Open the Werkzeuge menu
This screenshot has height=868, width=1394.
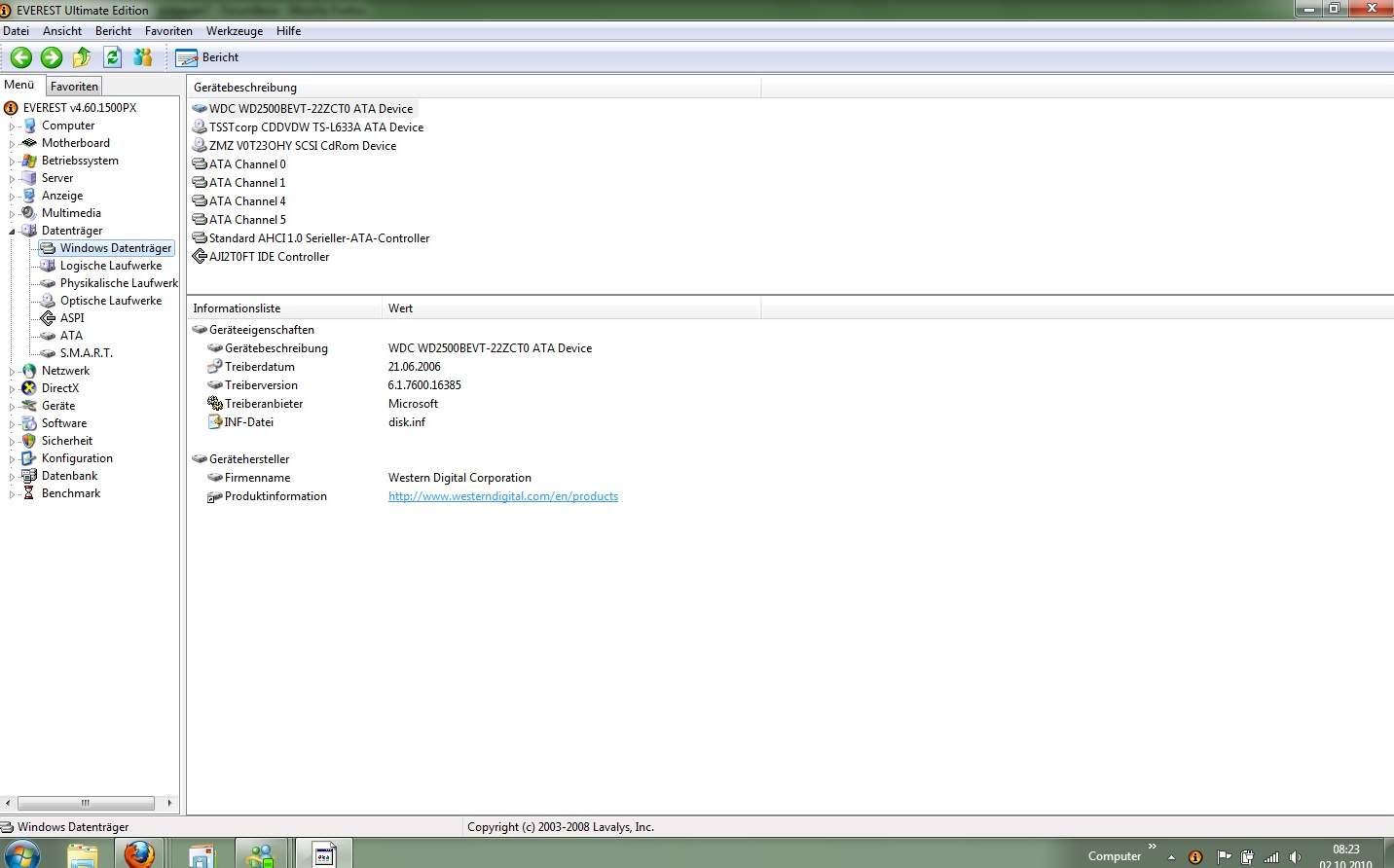point(234,31)
